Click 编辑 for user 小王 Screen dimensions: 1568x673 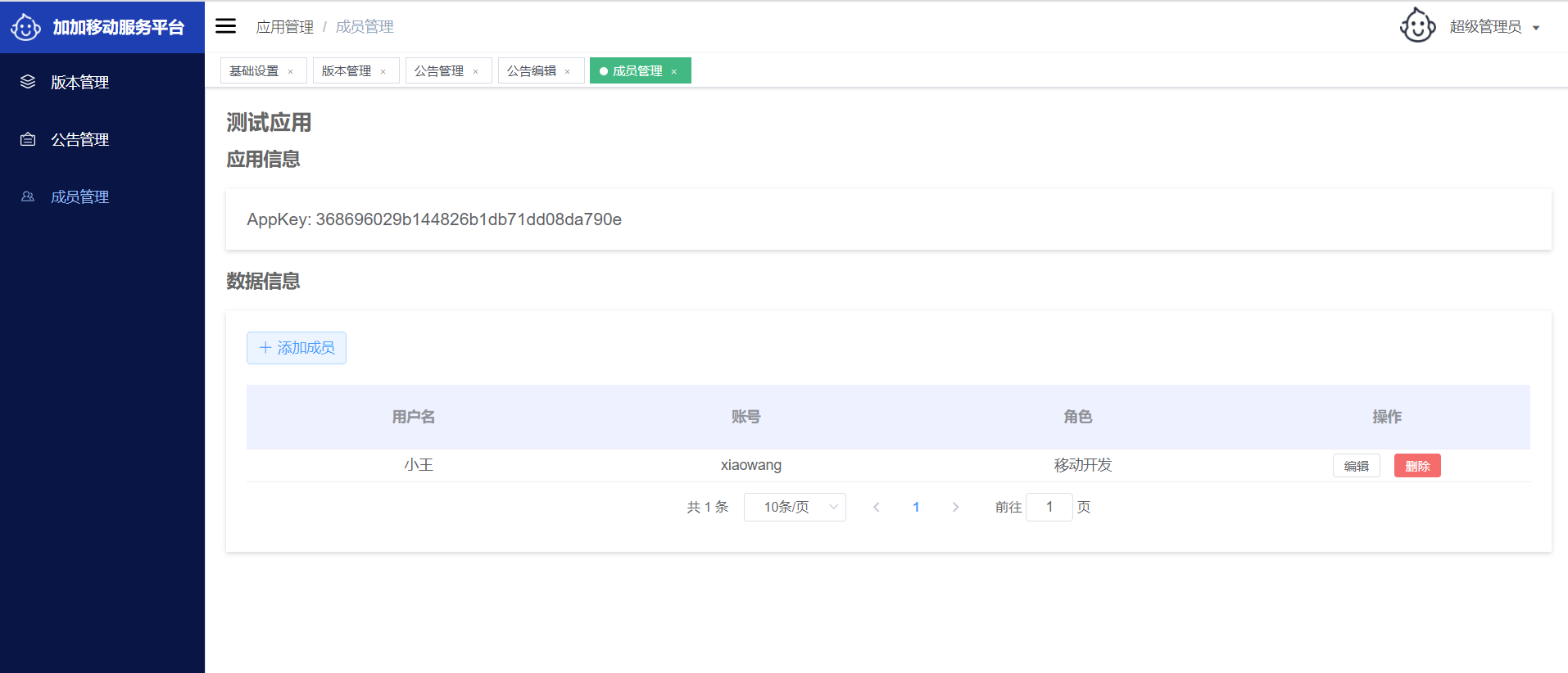coord(1356,466)
